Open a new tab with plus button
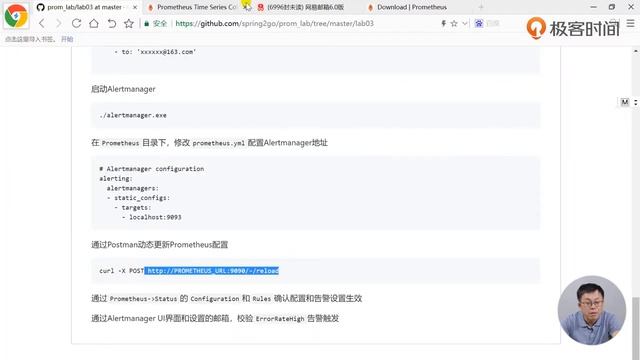The image size is (640, 360). (481, 7)
